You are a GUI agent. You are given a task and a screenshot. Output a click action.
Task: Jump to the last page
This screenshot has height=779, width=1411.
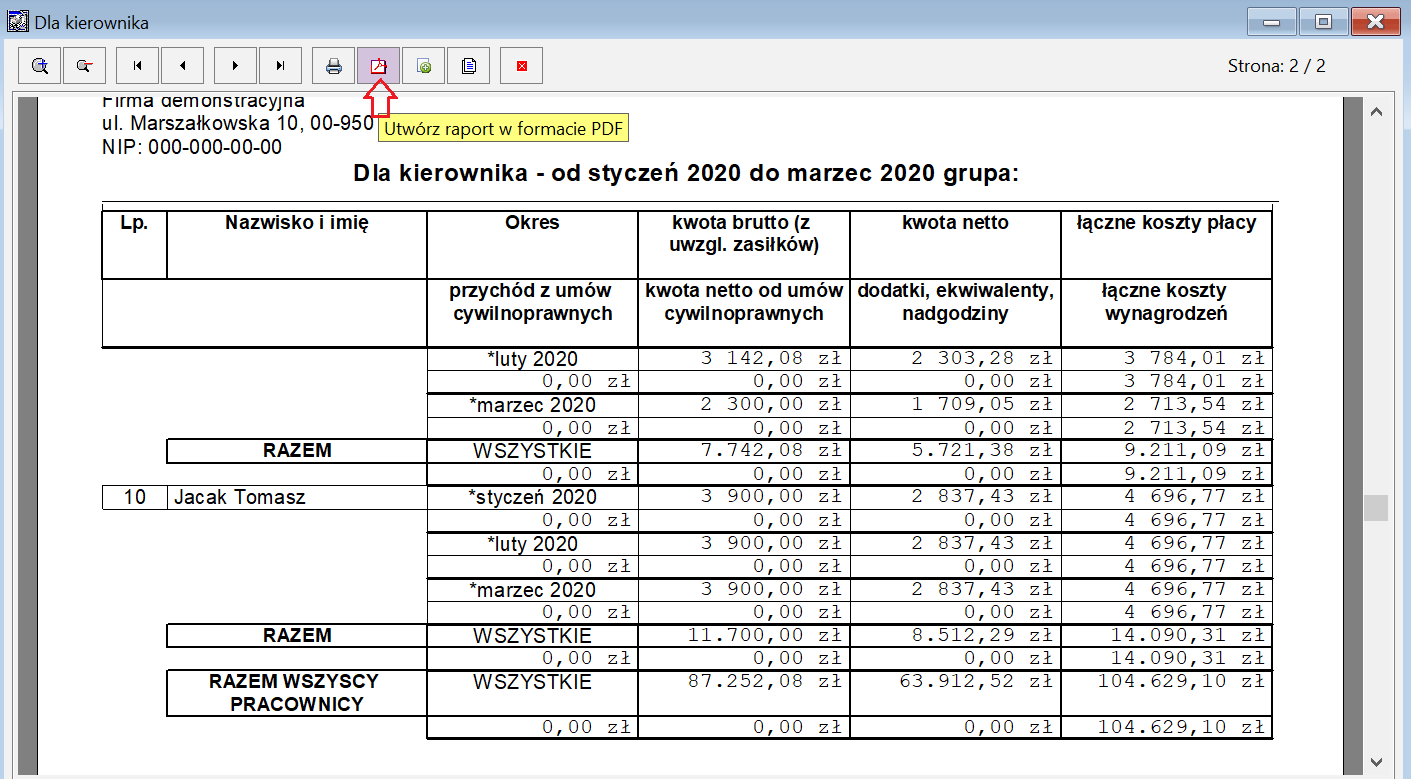[x=280, y=66]
